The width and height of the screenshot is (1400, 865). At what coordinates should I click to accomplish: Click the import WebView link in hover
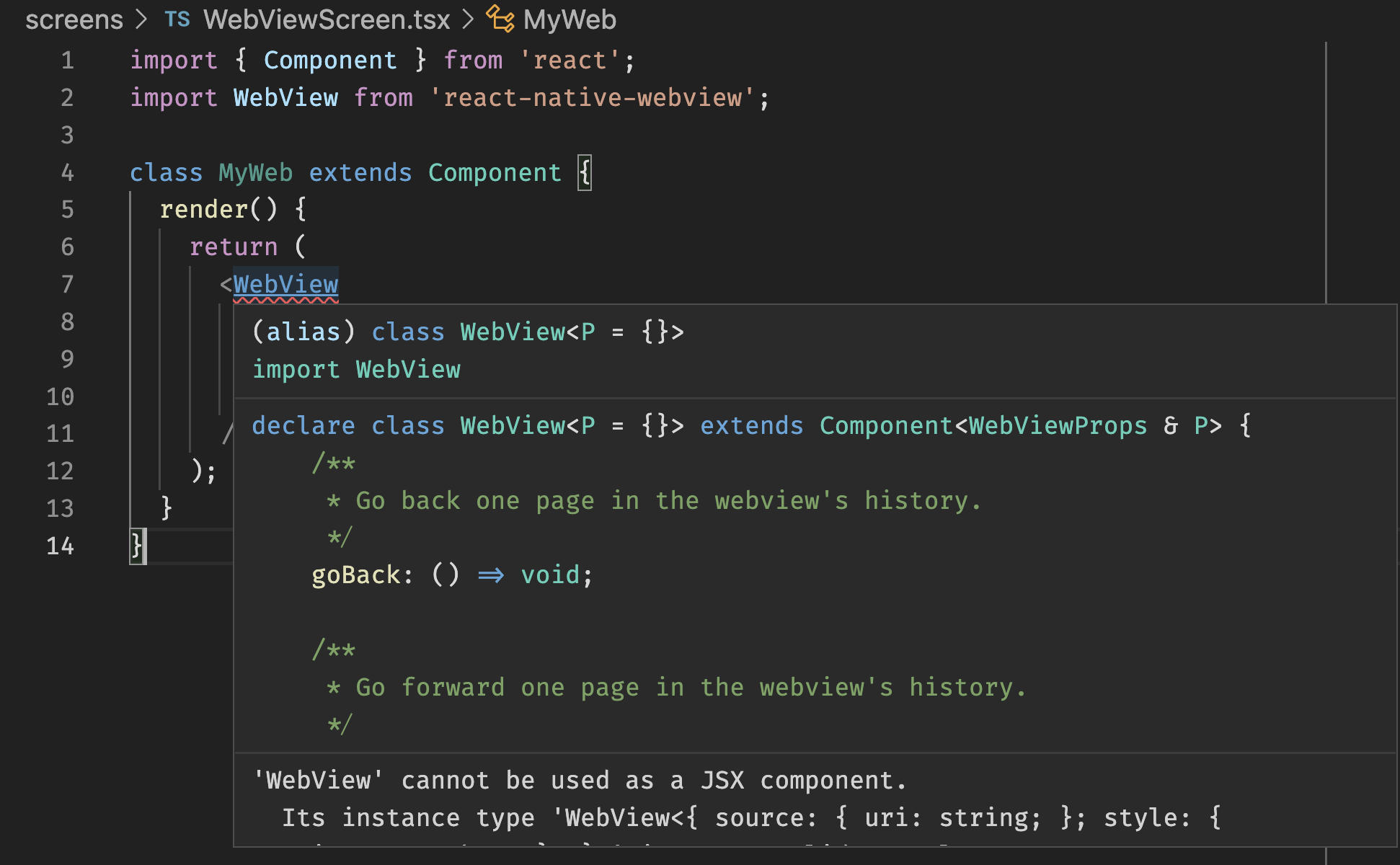356,369
